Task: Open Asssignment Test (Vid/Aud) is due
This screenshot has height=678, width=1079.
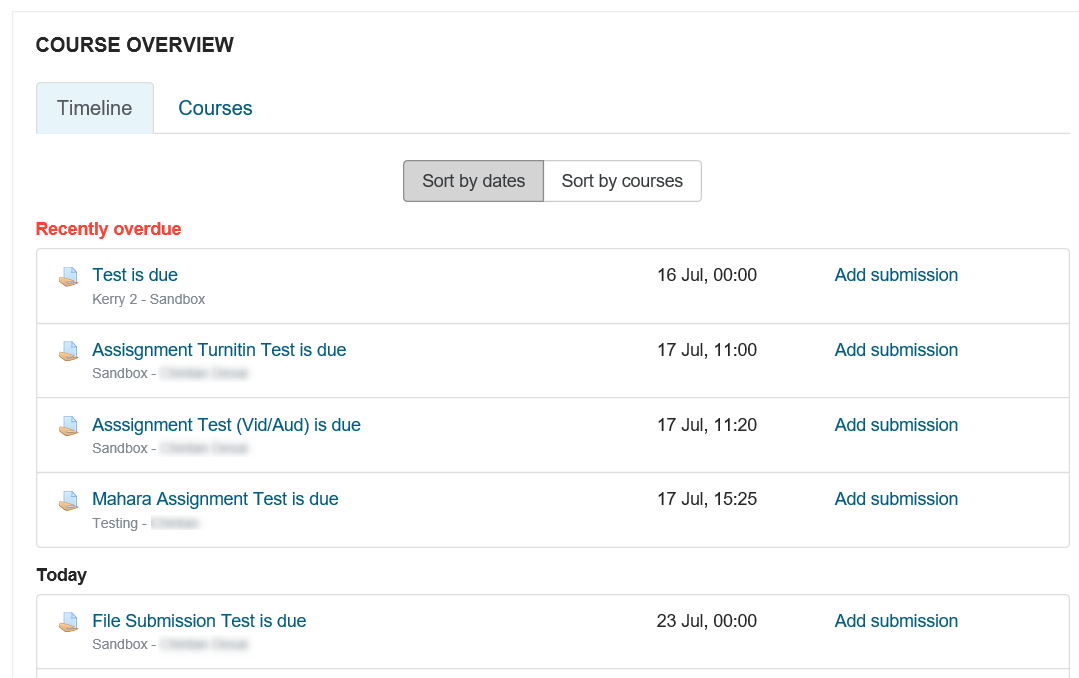Action: tap(226, 425)
